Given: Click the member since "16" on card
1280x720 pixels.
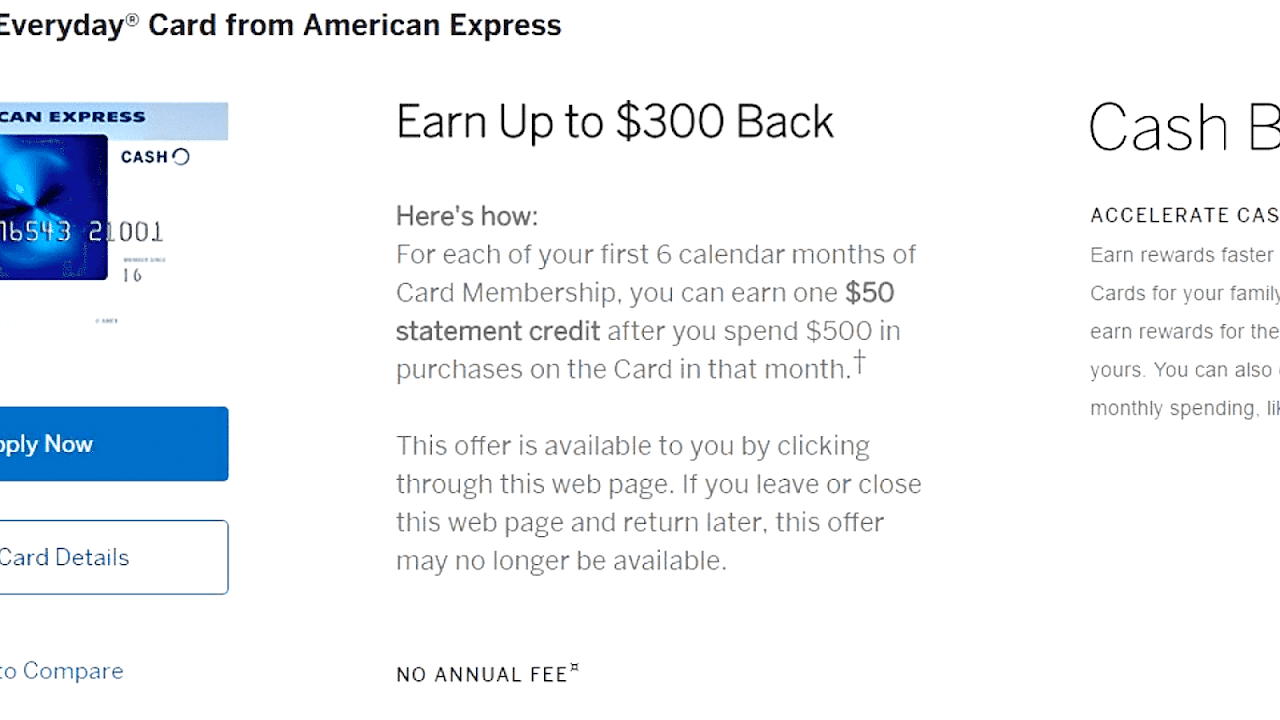Looking at the screenshot, I should 132,275.
